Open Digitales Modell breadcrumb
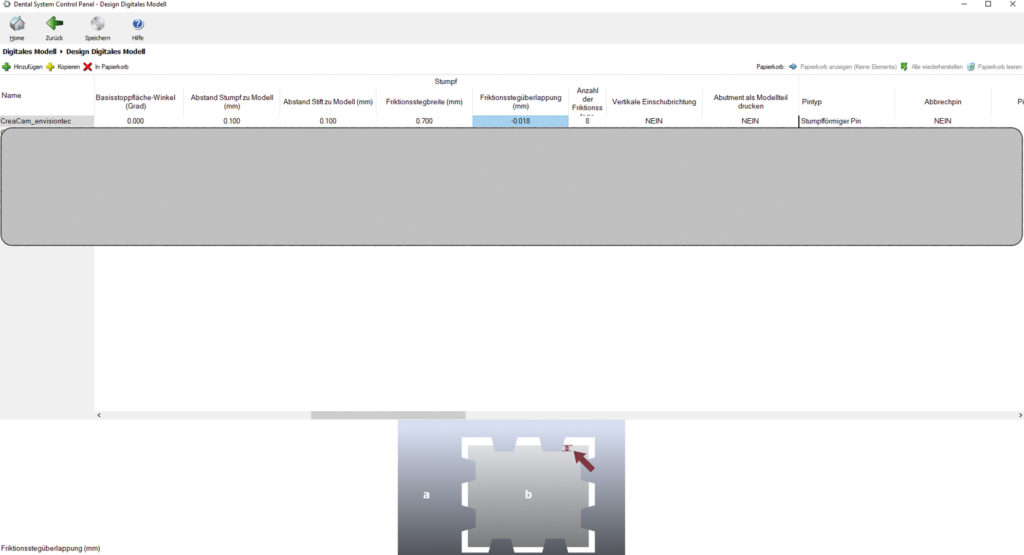1024x555 pixels. pyautogui.click(x=29, y=52)
